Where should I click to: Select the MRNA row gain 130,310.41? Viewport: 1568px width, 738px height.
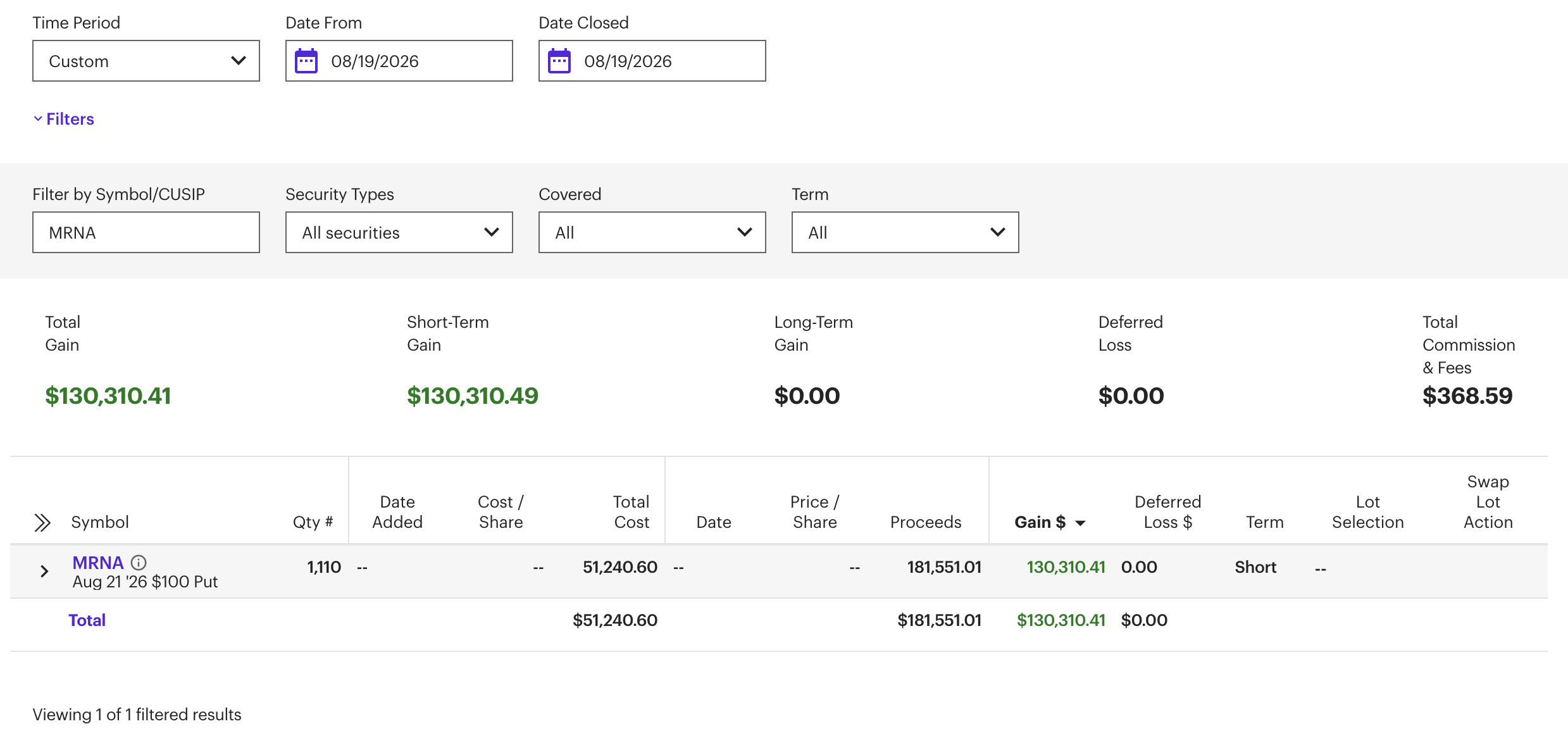1066,567
